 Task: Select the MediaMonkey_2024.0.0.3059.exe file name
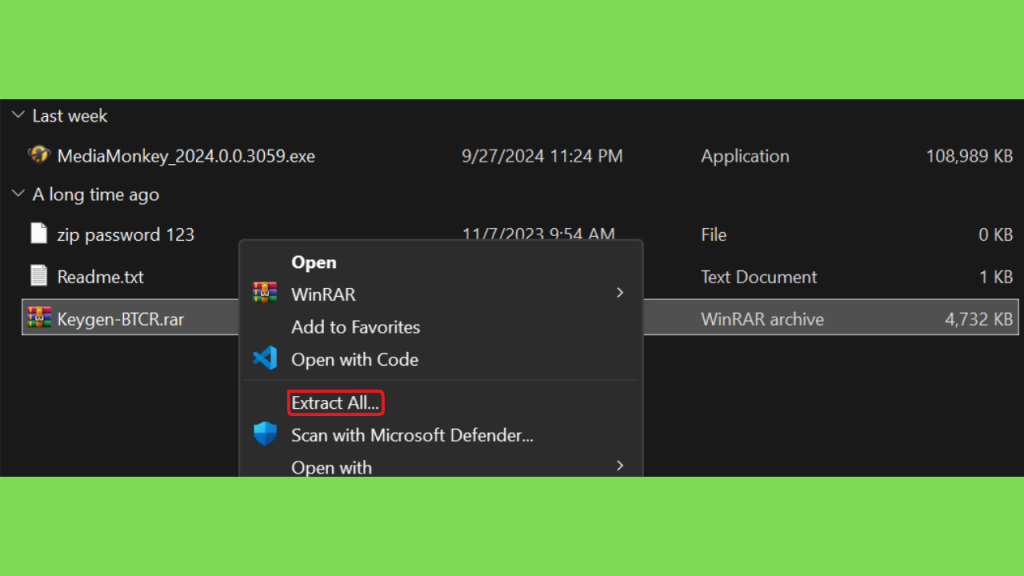click(x=186, y=156)
